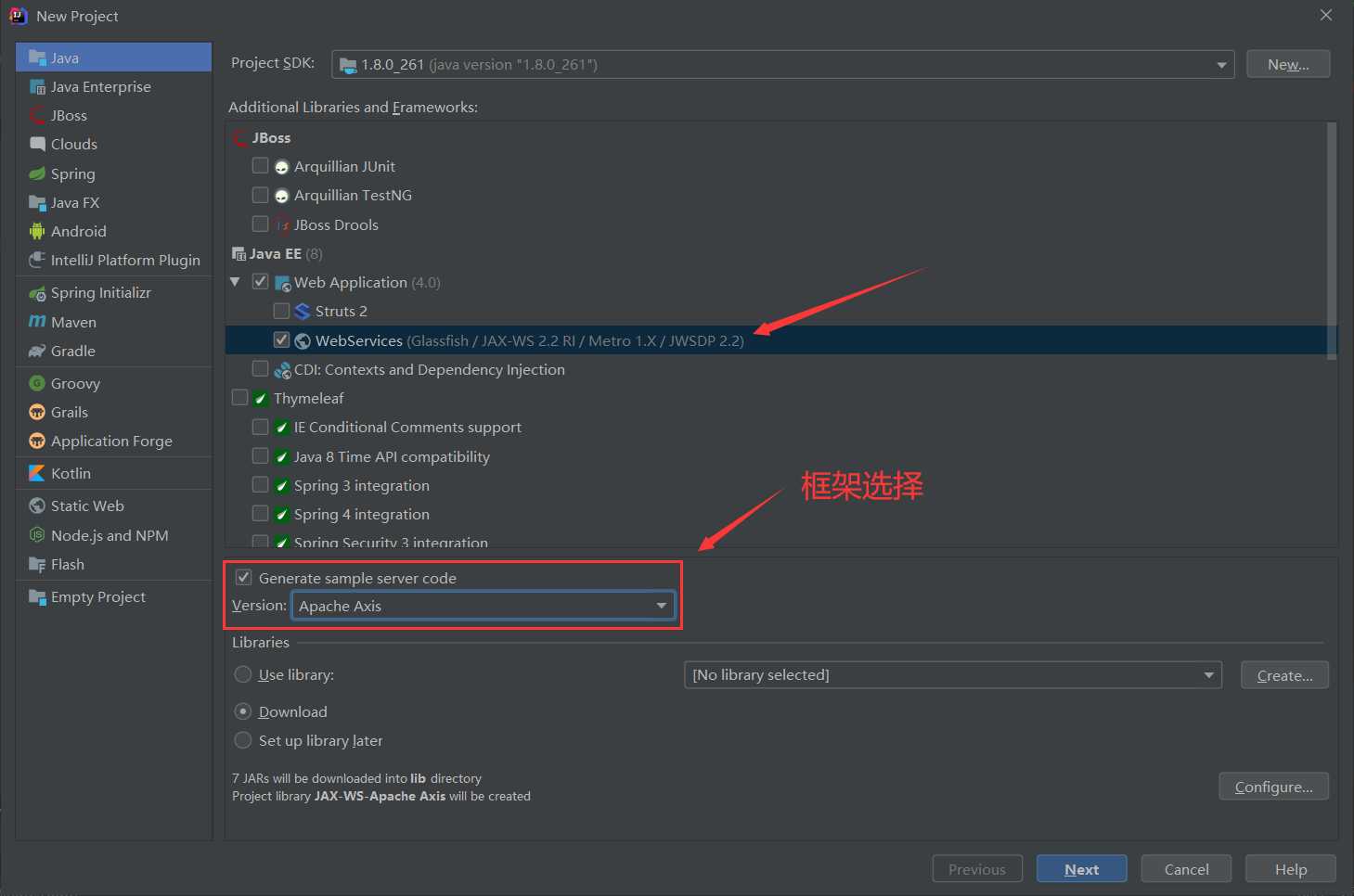This screenshot has width=1354, height=896.
Task: Enable the Arquillian TestNG checkbox
Action: tap(260, 195)
